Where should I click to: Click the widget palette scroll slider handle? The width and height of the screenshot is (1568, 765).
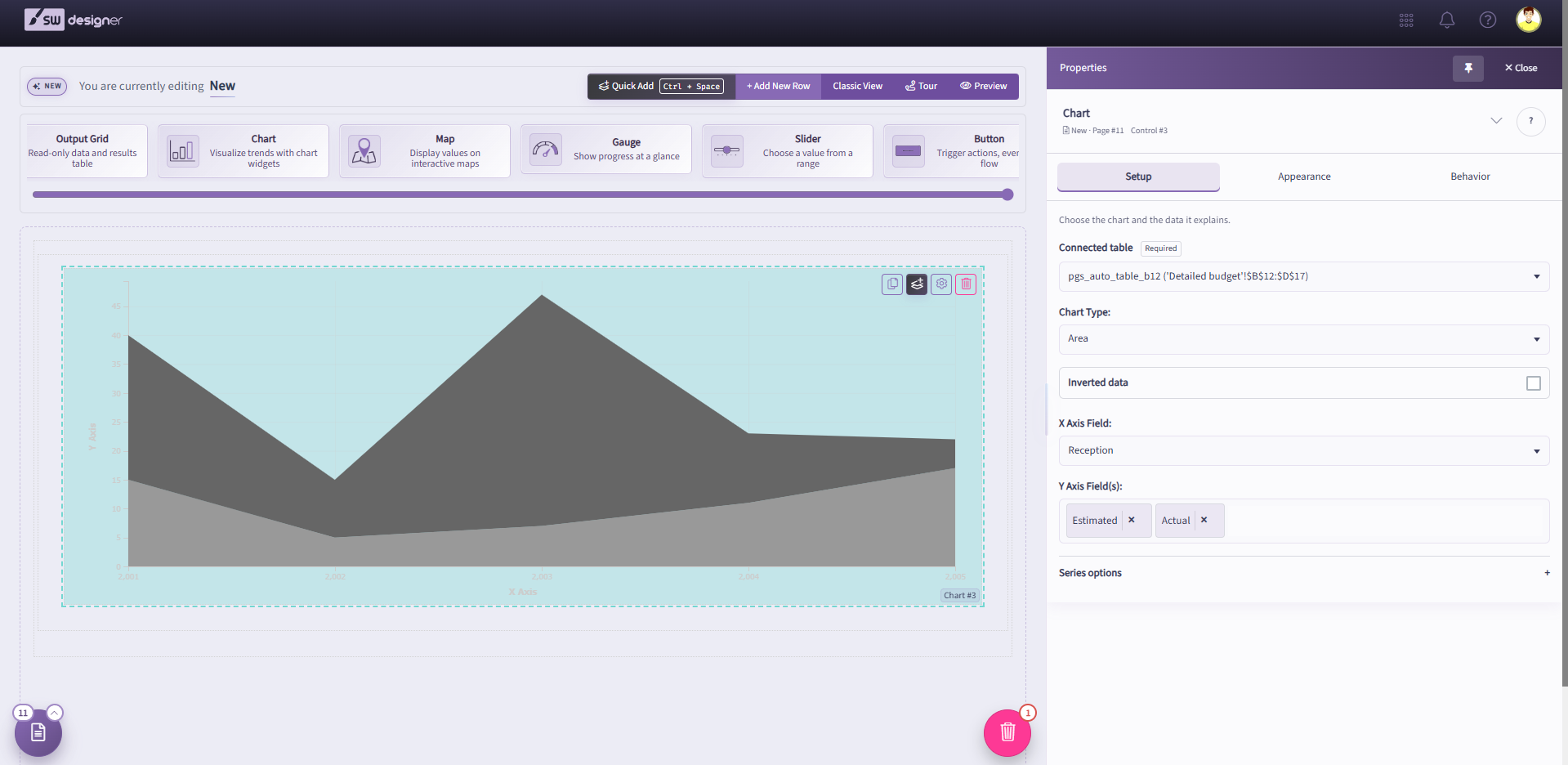[x=1007, y=195]
